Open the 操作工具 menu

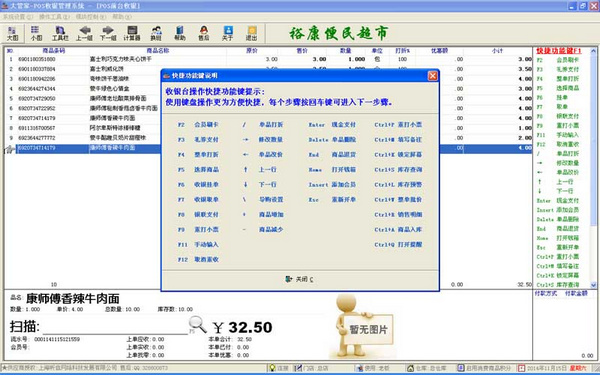[54, 17]
